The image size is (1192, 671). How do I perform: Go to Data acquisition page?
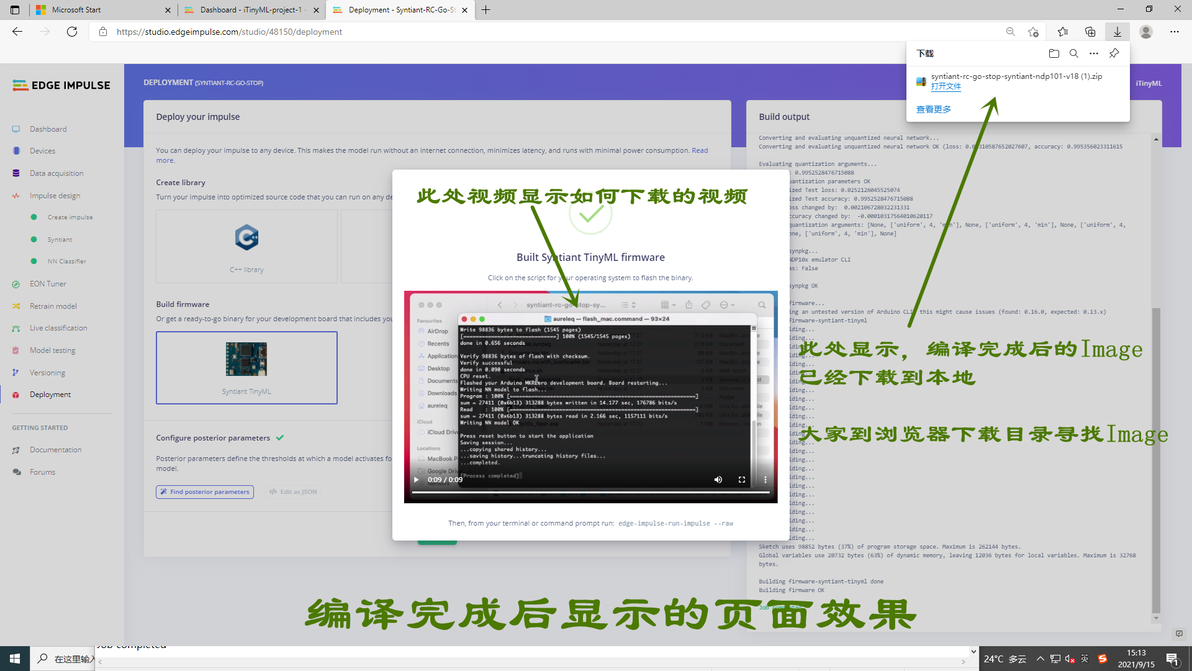56,173
